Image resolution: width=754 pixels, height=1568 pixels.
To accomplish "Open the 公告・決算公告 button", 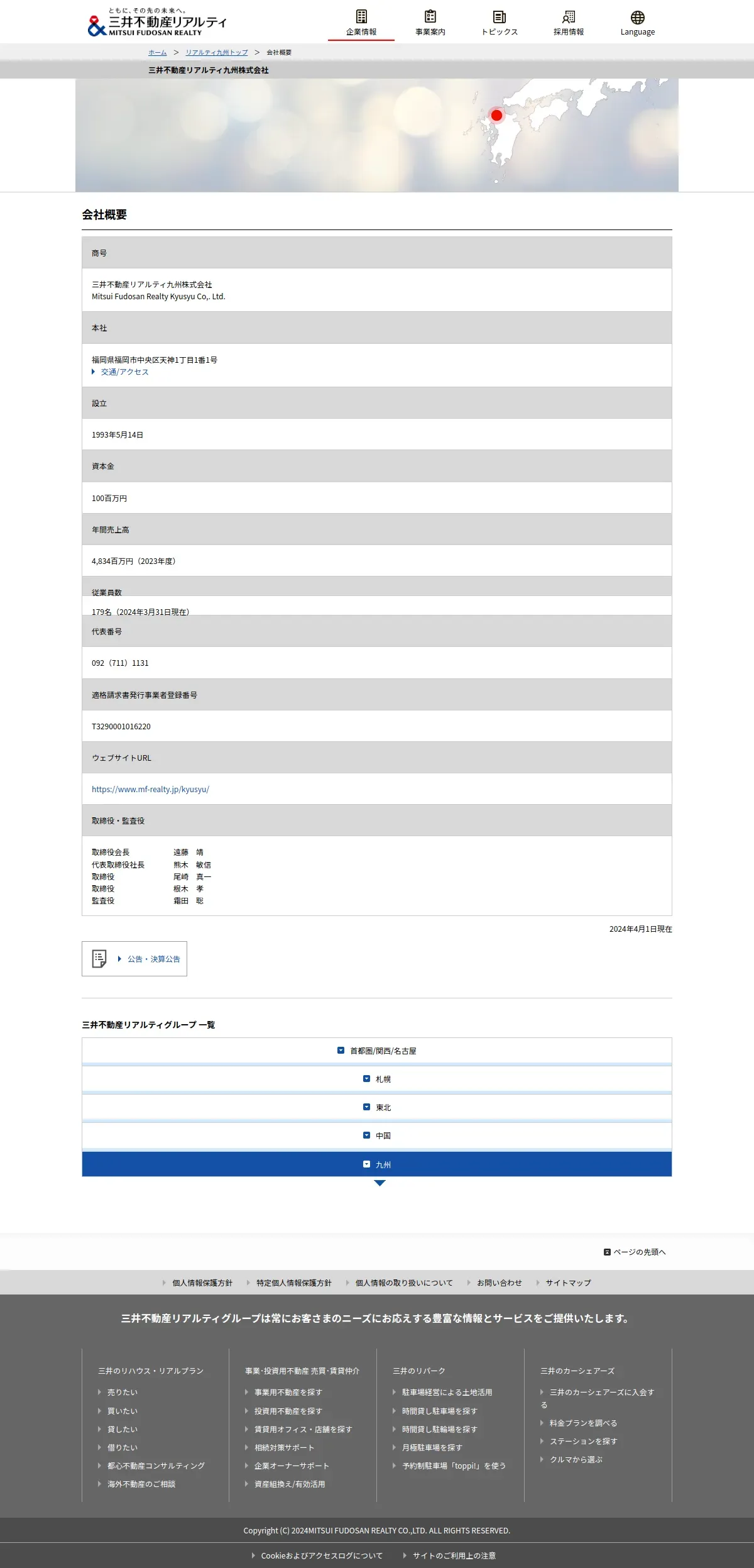I will click(x=134, y=959).
